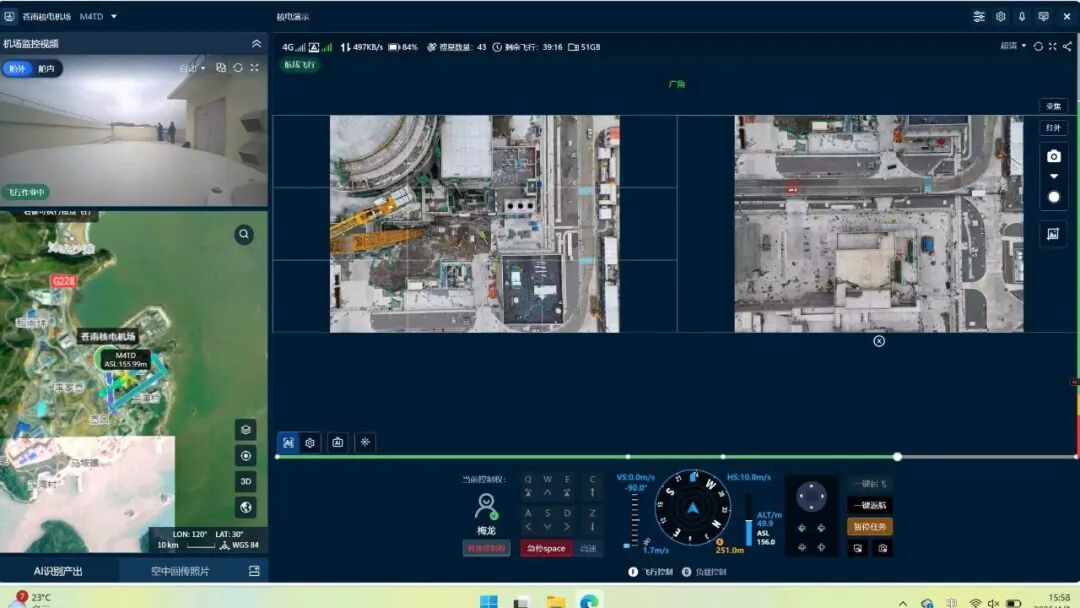Image resolution: width=1080 pixels, height=608 pixels.
Task: Open the settings gear in top bar
Action: [x=1000, y=17]
